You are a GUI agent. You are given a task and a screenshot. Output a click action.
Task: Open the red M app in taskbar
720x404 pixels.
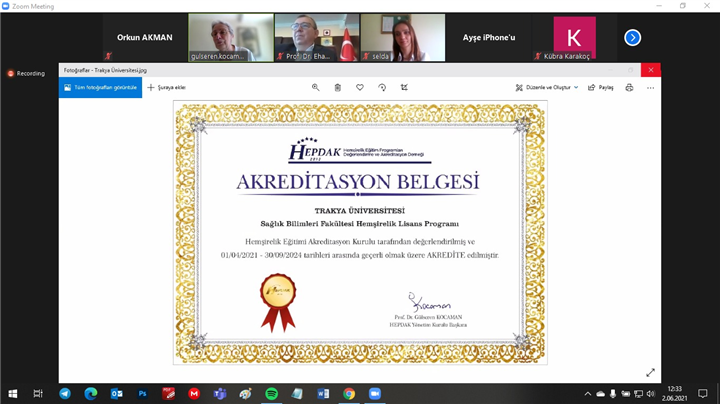(x=194, y=393)
